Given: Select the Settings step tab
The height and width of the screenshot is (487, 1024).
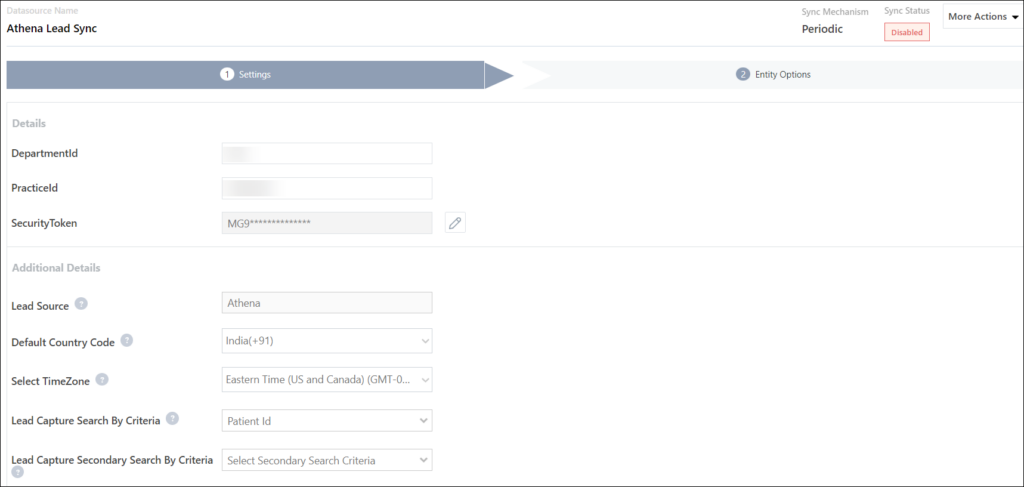Looking at the screenshot, I should 254,75.
